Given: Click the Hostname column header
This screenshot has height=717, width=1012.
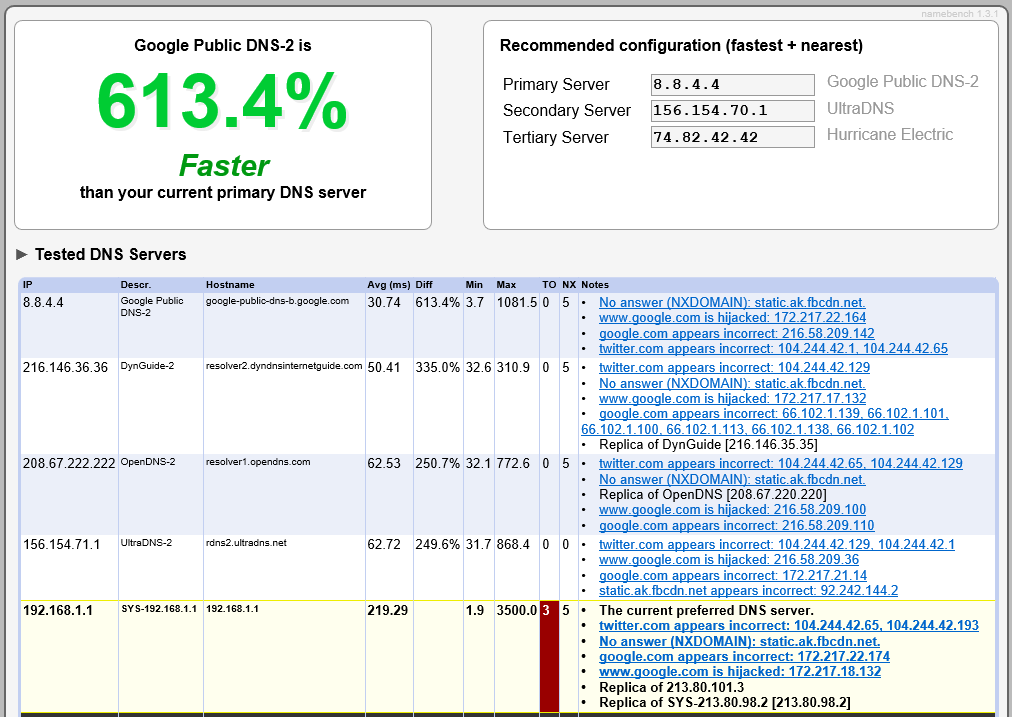Looking at the screenshot, I should pyautogui.click(x=230, y=285).
